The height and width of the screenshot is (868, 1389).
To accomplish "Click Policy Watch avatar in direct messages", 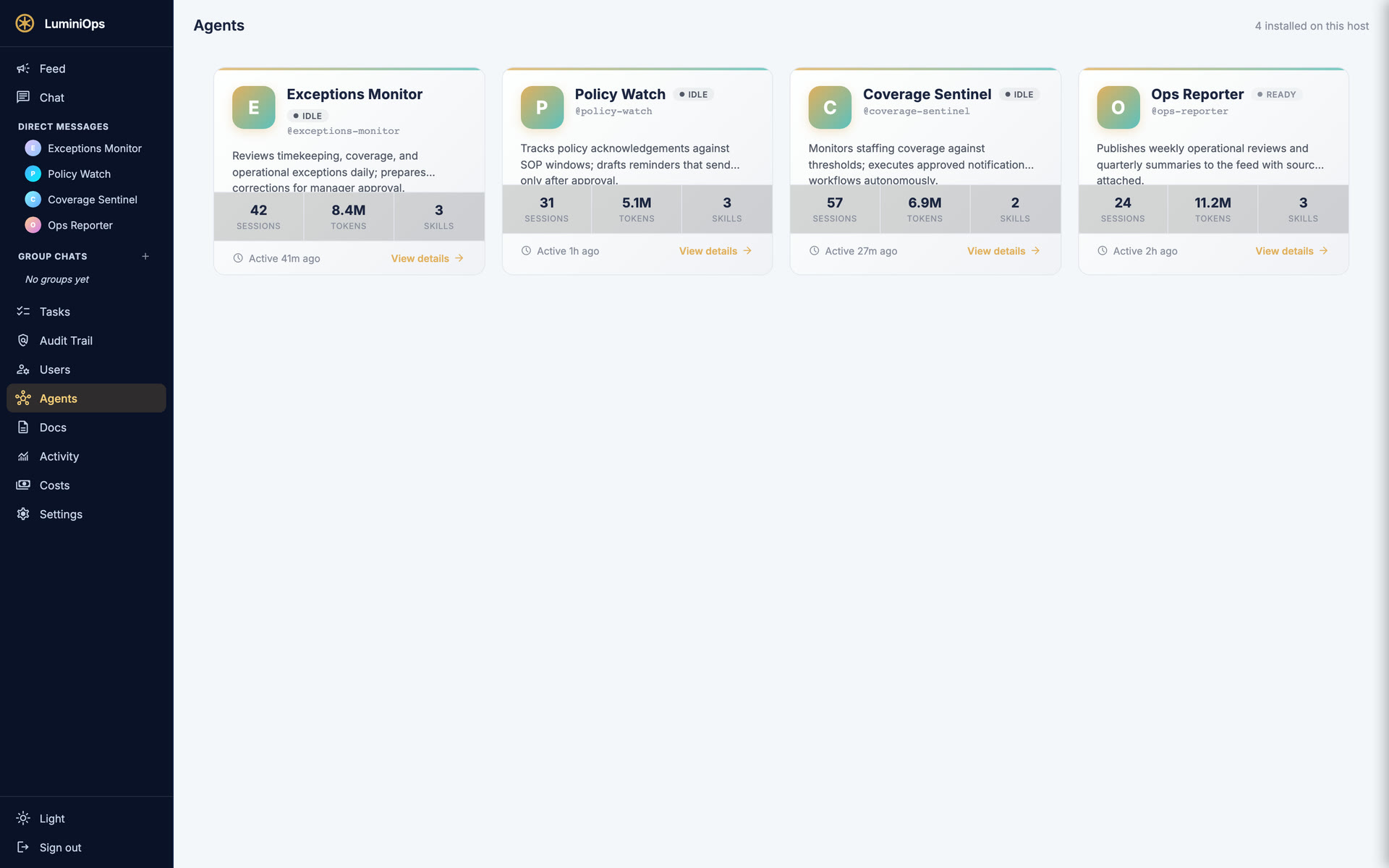I will pos(33,174).
